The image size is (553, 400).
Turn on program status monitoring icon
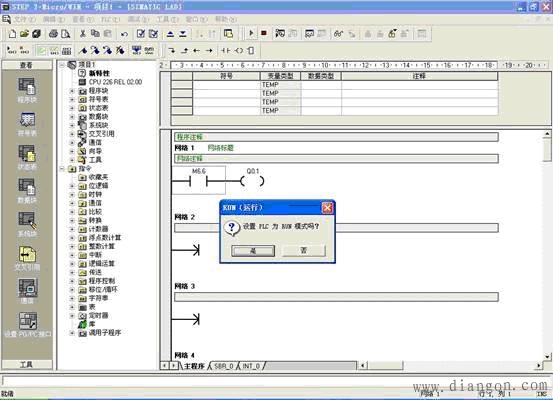[280, 34]
